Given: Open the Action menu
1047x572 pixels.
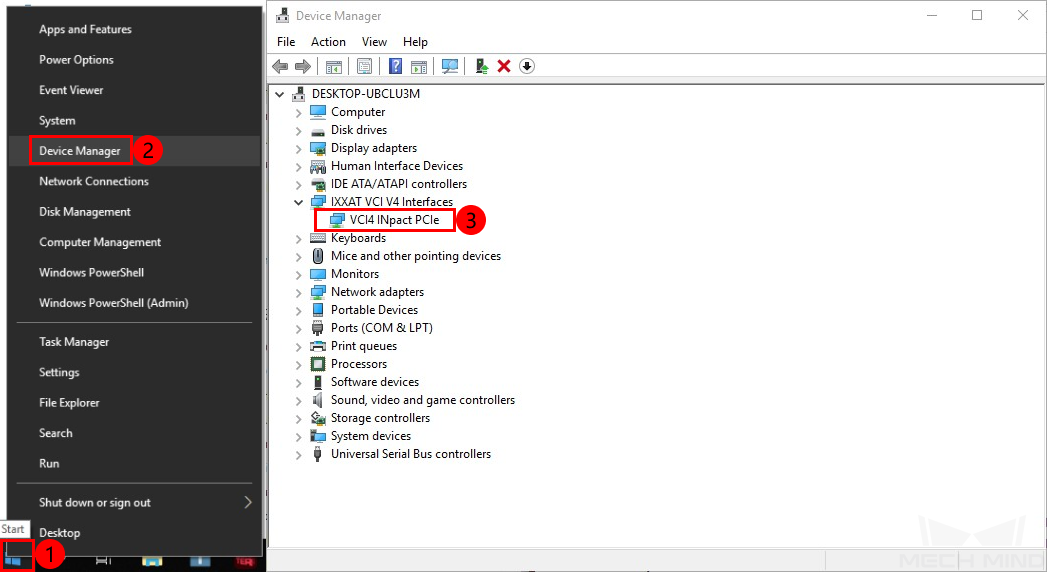Looking at the screenshot, I should (328, 41).
